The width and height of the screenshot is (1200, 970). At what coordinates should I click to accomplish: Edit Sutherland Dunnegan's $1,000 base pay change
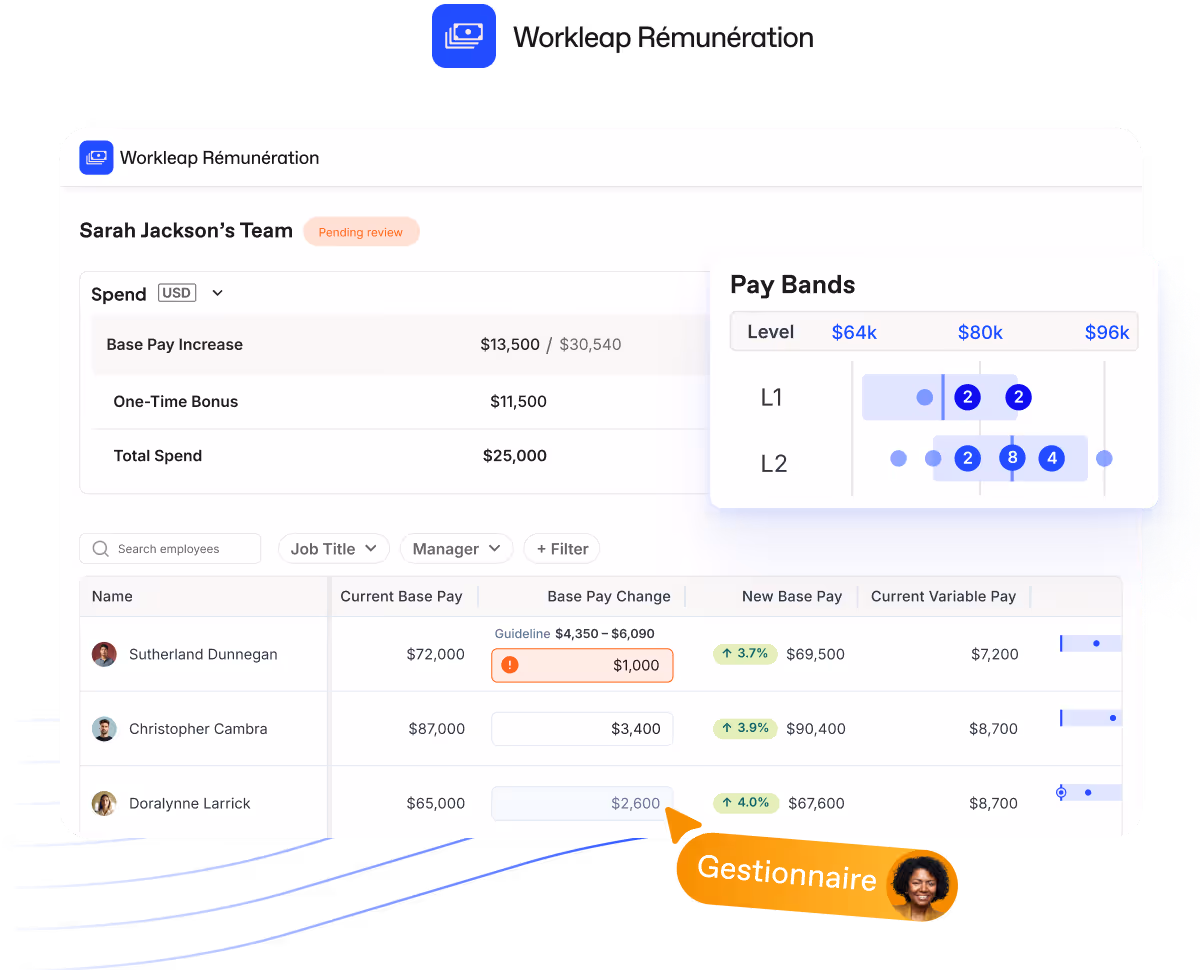point(582,665)
